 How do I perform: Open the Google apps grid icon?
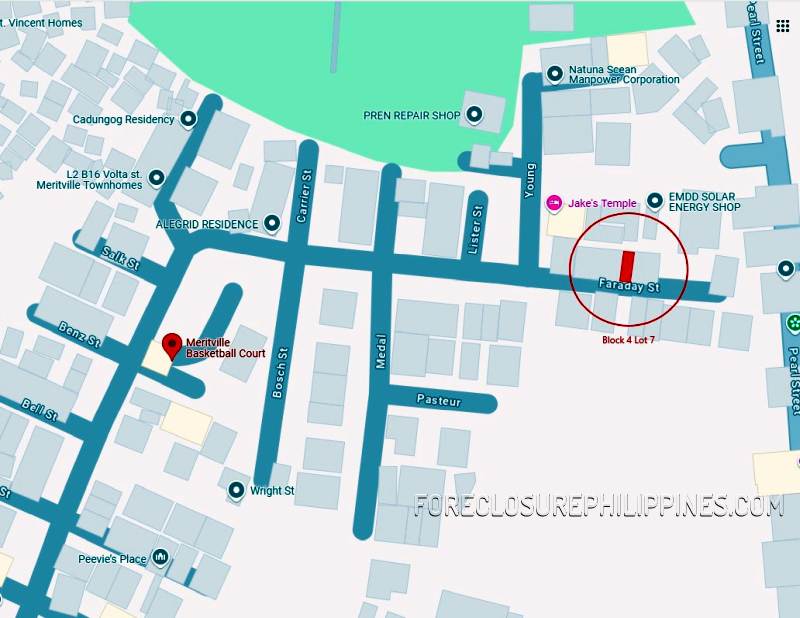(783, 26)
